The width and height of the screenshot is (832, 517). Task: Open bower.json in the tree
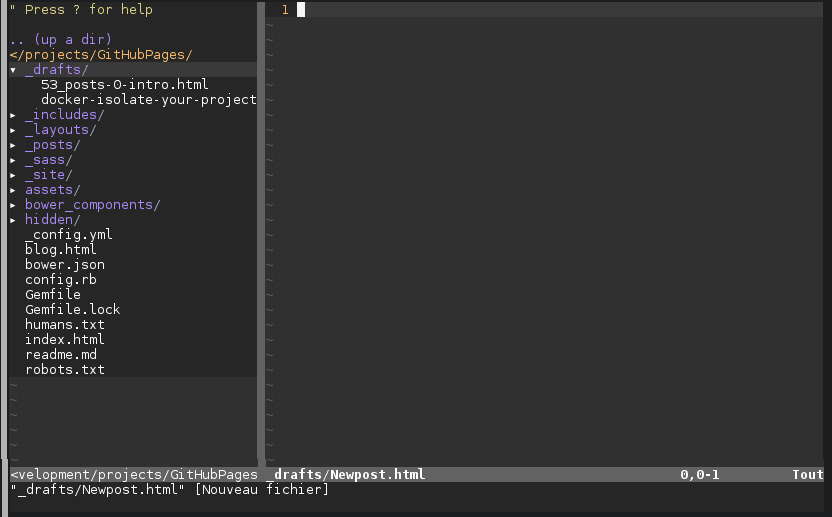pos(65,264)
